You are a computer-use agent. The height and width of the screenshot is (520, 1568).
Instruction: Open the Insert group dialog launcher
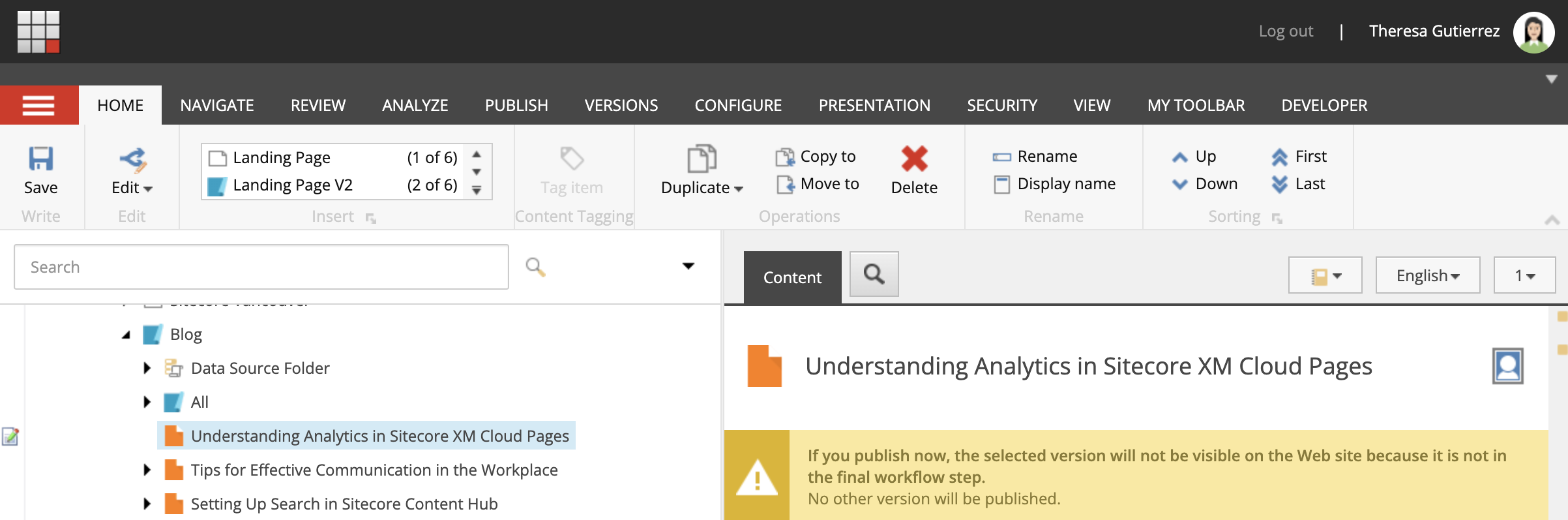370,219
